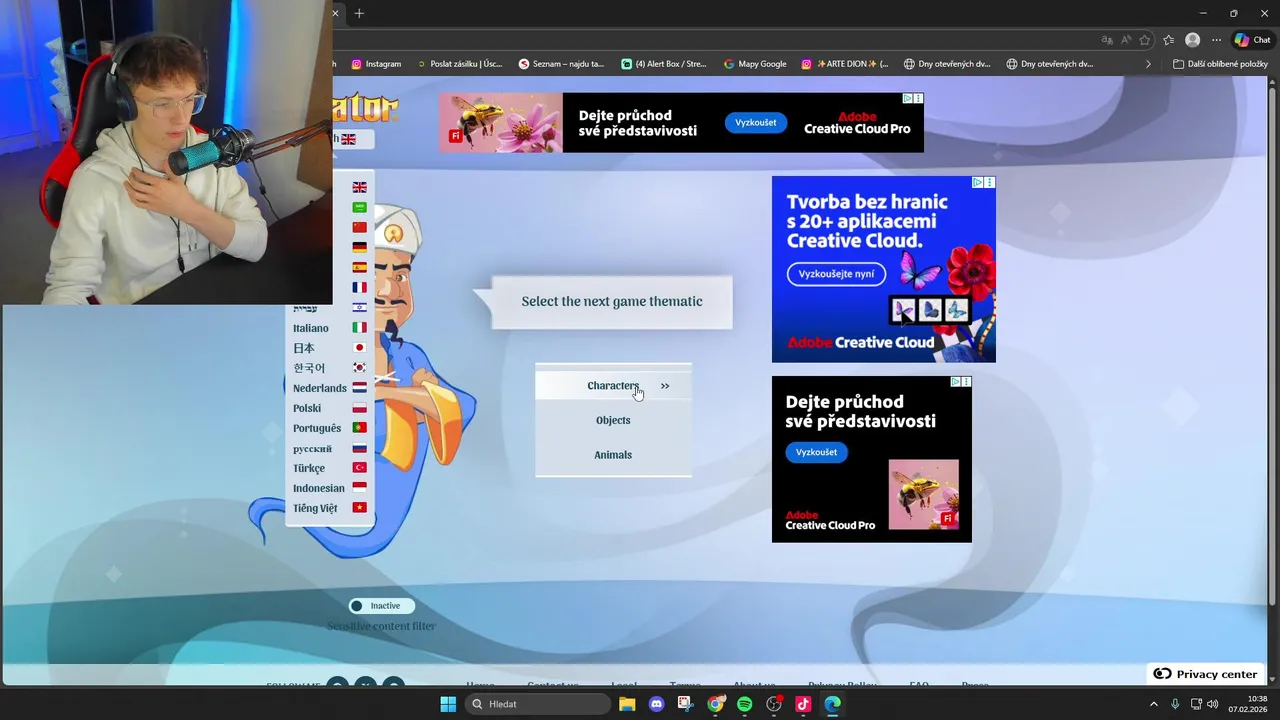Switch language to Polski

tap(330, 408)
